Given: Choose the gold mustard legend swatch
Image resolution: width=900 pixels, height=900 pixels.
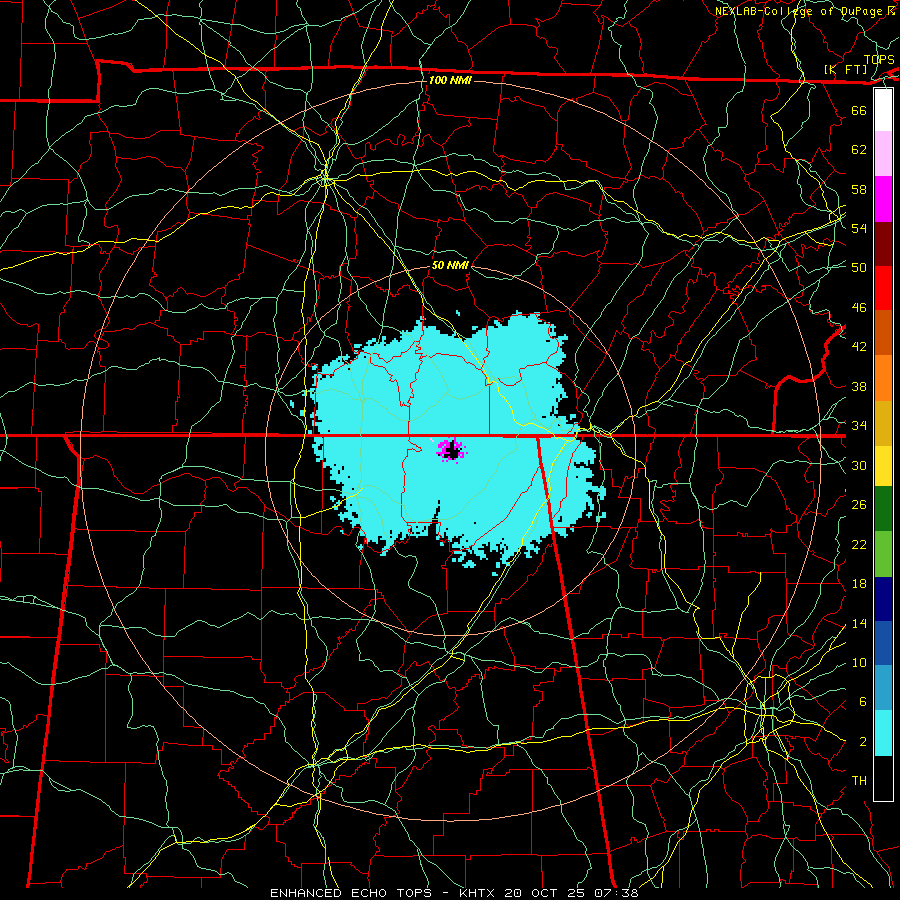Looking at the screenshot, I should click(883, 423).
